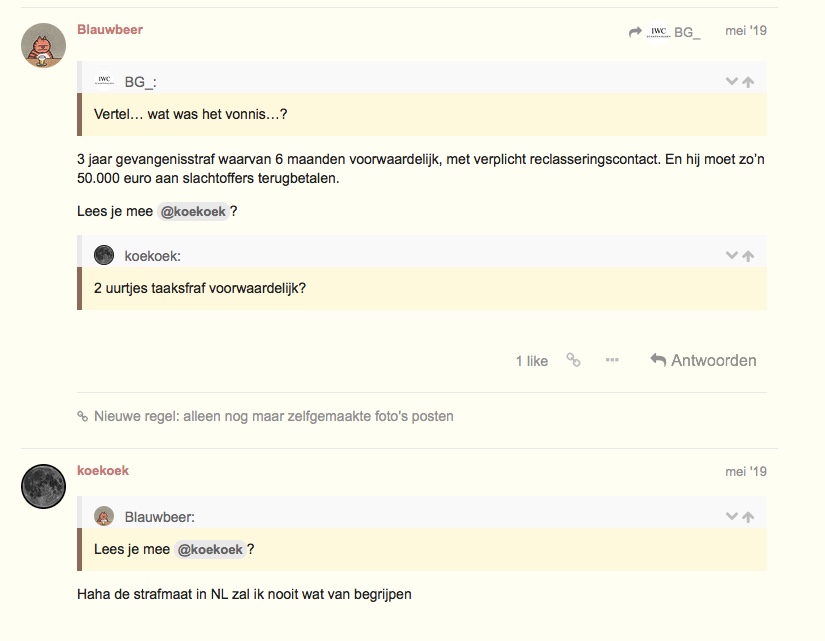
Task: Open koekoek's moon avatar profile
Action: tap(43, 486)
